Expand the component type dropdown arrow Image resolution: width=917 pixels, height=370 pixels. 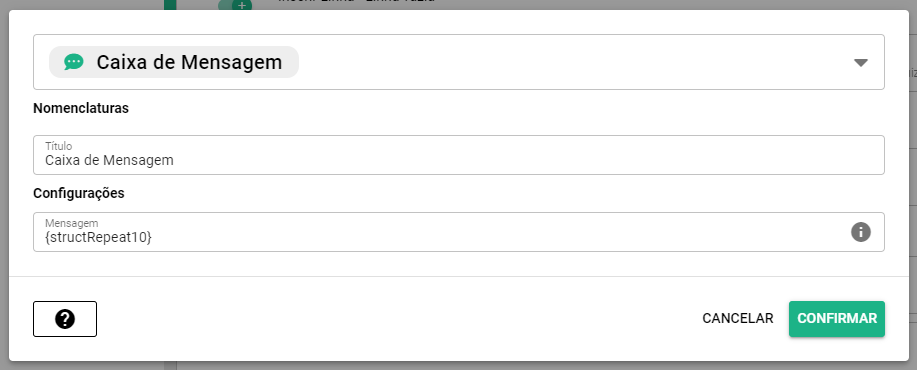click(x=860, y=63)
